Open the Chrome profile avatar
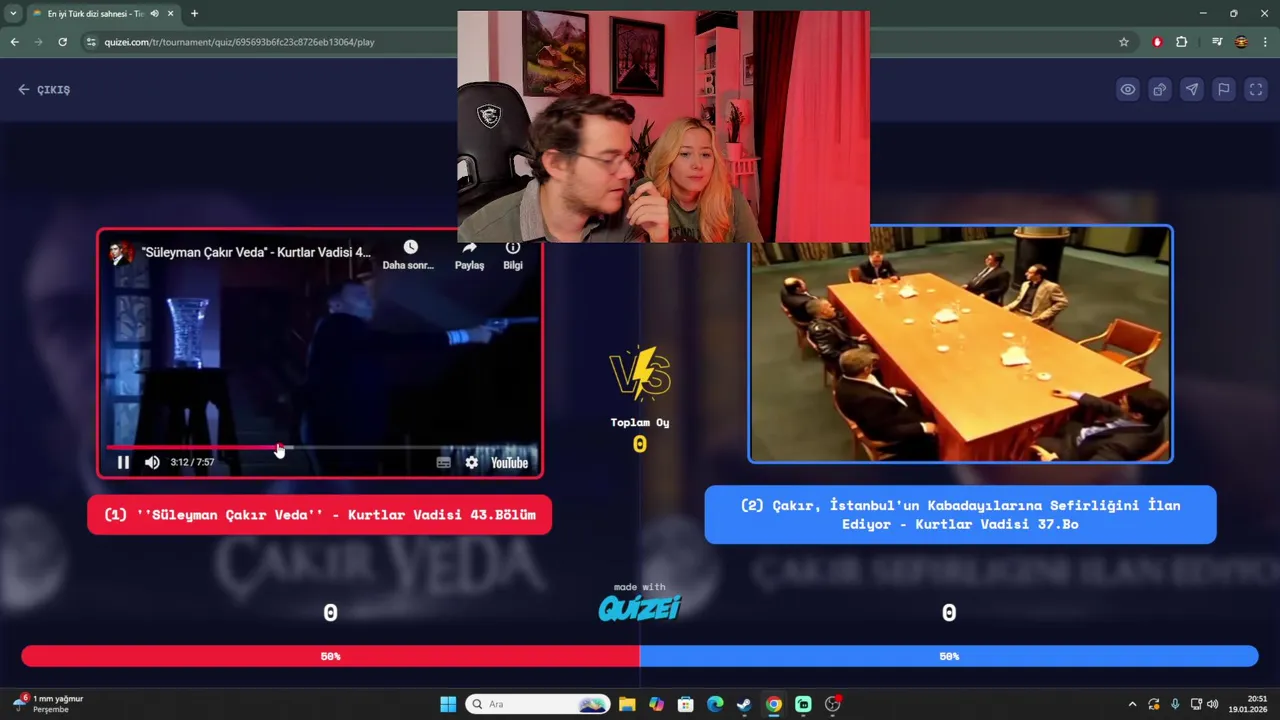Image resolution: width=1280 pixels, height=720 pixels. pyautogui.click(x=1241, y=42)
